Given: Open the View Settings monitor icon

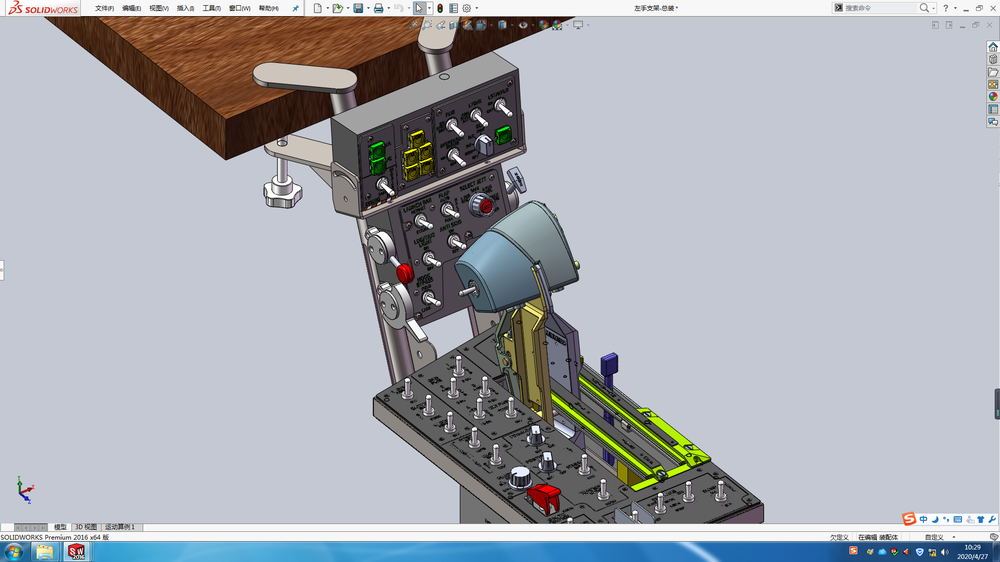Looking at the screenshot, I should pos(578,25).
